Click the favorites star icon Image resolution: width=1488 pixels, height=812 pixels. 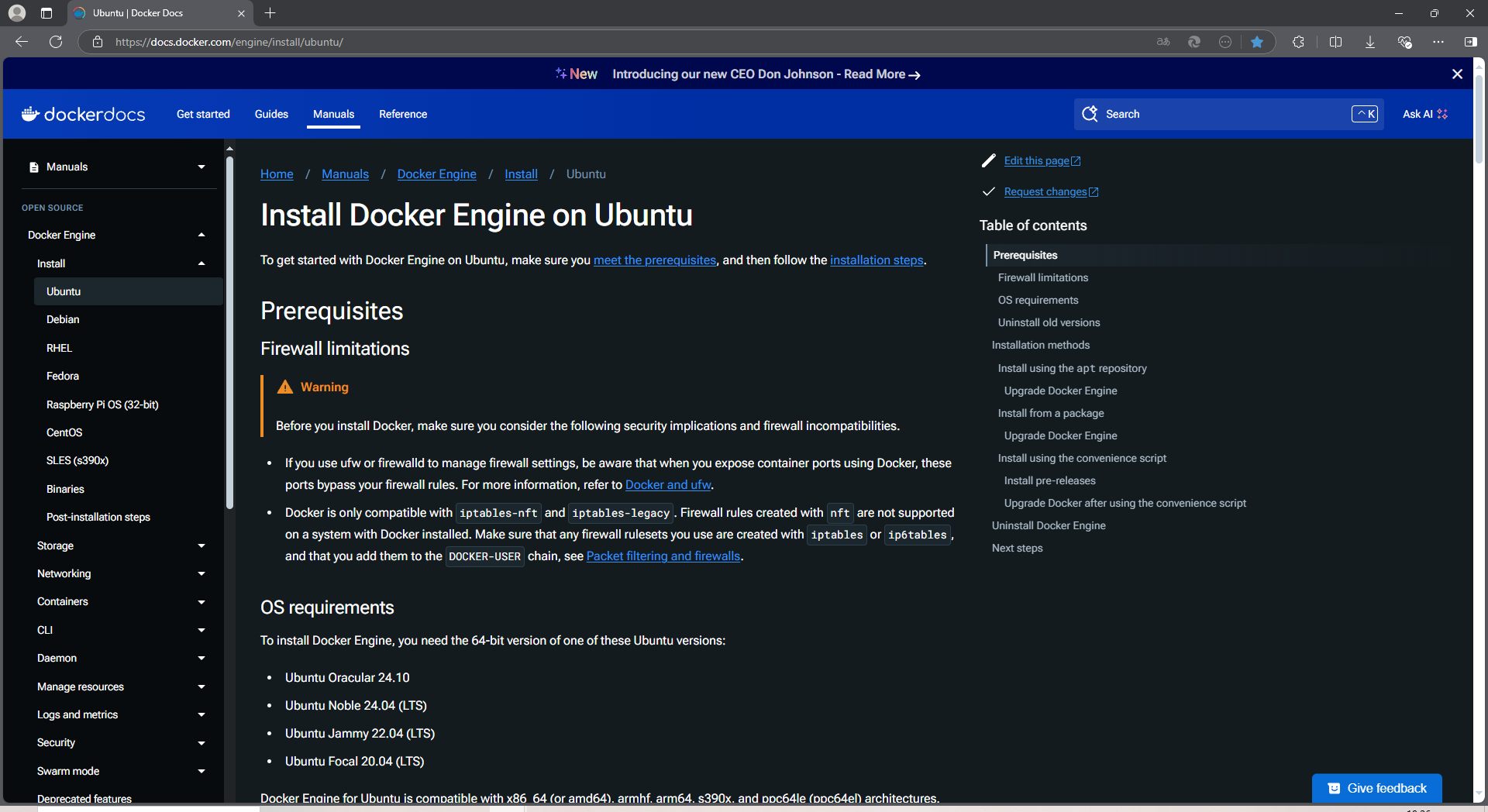1257,42
